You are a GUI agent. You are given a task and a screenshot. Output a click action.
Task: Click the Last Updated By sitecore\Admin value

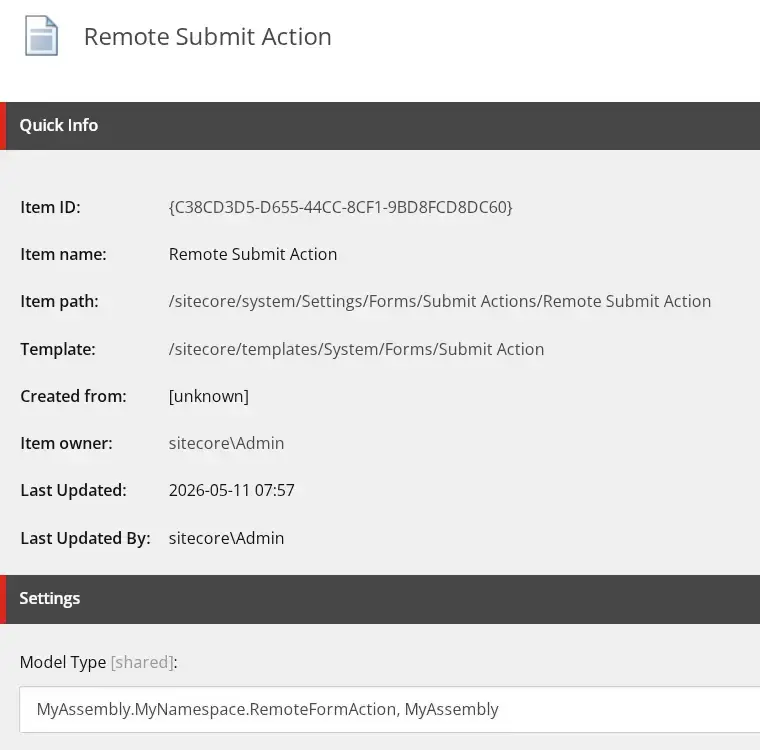[226, 539]
